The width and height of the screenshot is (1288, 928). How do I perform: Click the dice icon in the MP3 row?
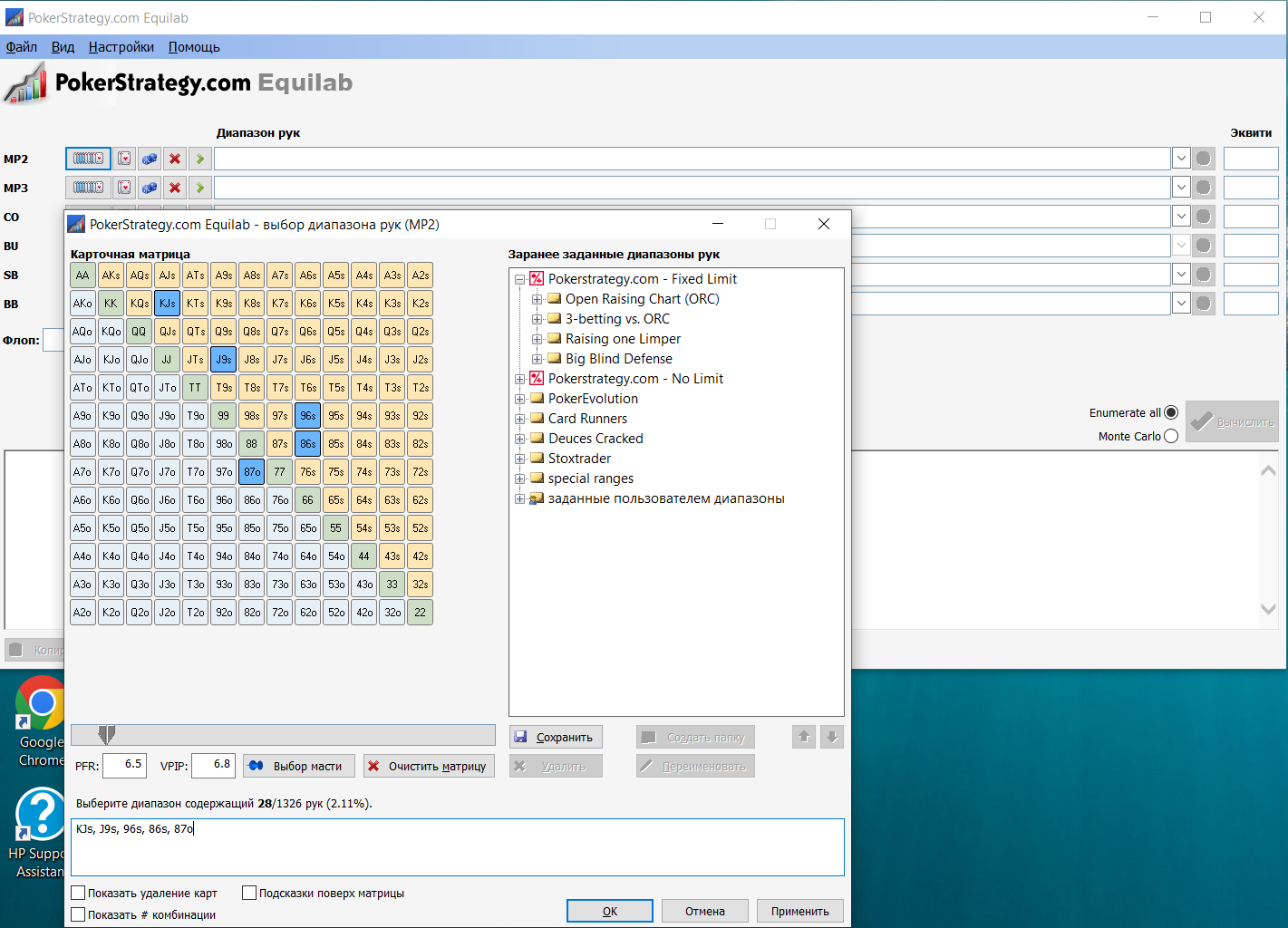point(150,188)
